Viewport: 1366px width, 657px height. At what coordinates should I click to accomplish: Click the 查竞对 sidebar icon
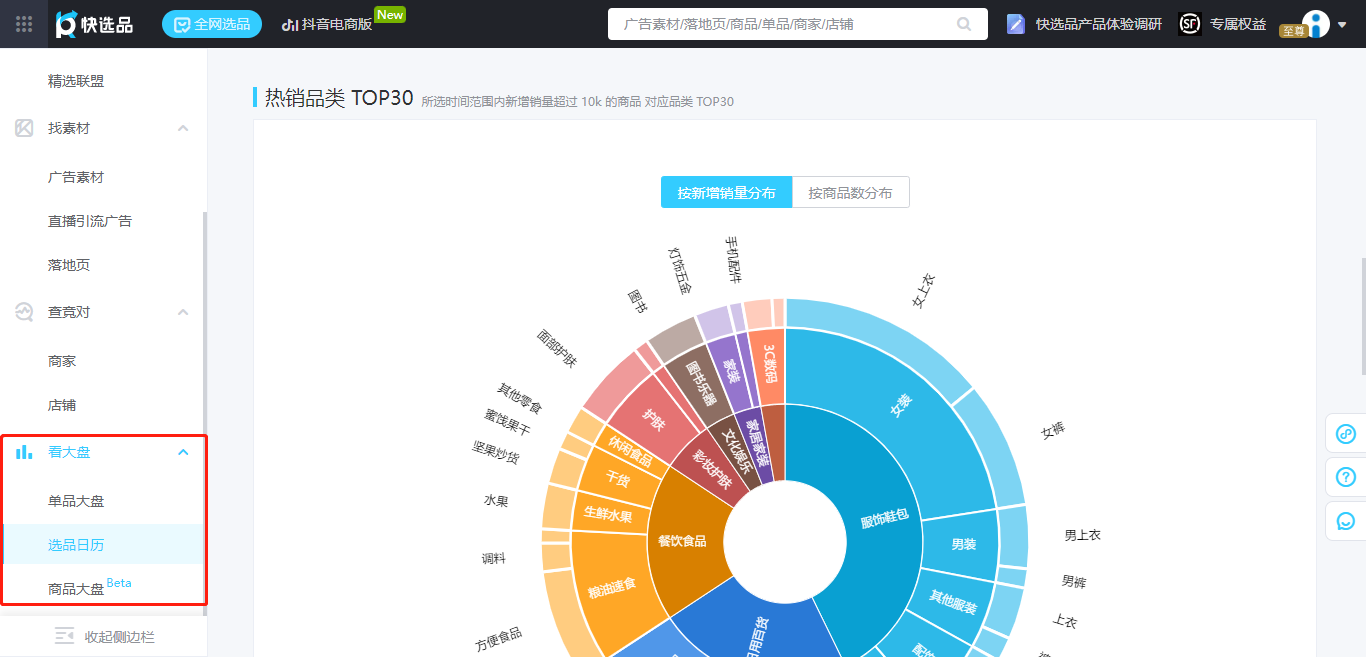(24, 312)
